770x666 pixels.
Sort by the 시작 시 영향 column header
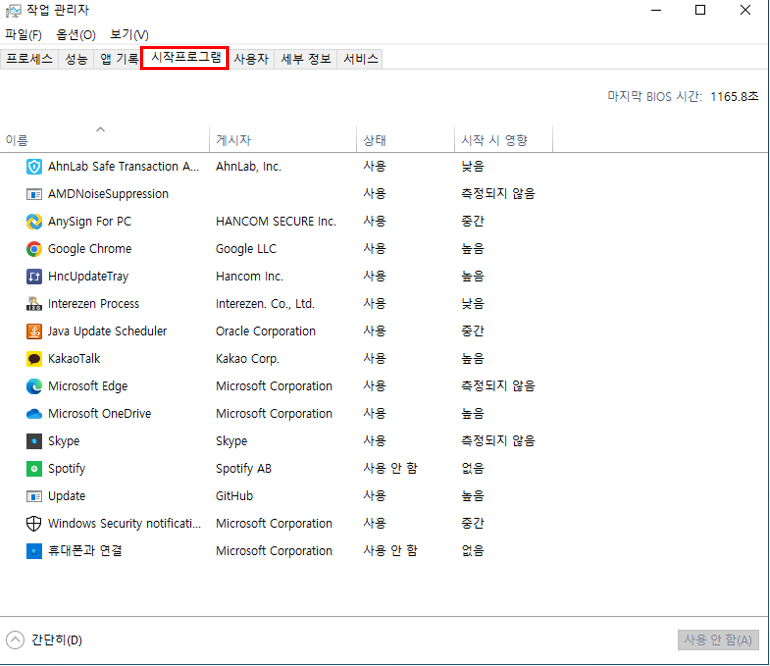pos(503,140)
